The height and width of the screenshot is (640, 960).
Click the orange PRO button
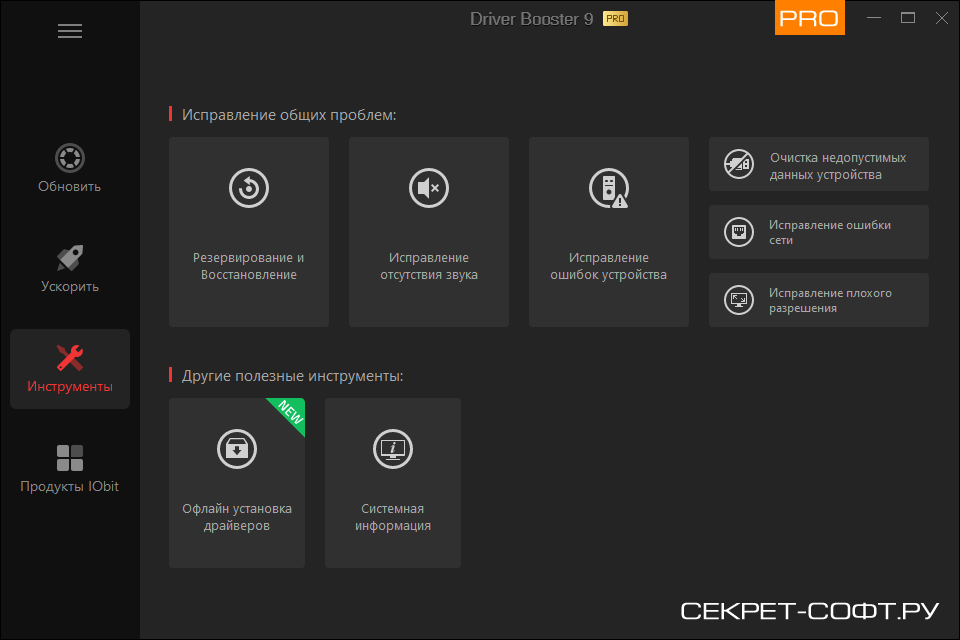[x=809, y=17]
